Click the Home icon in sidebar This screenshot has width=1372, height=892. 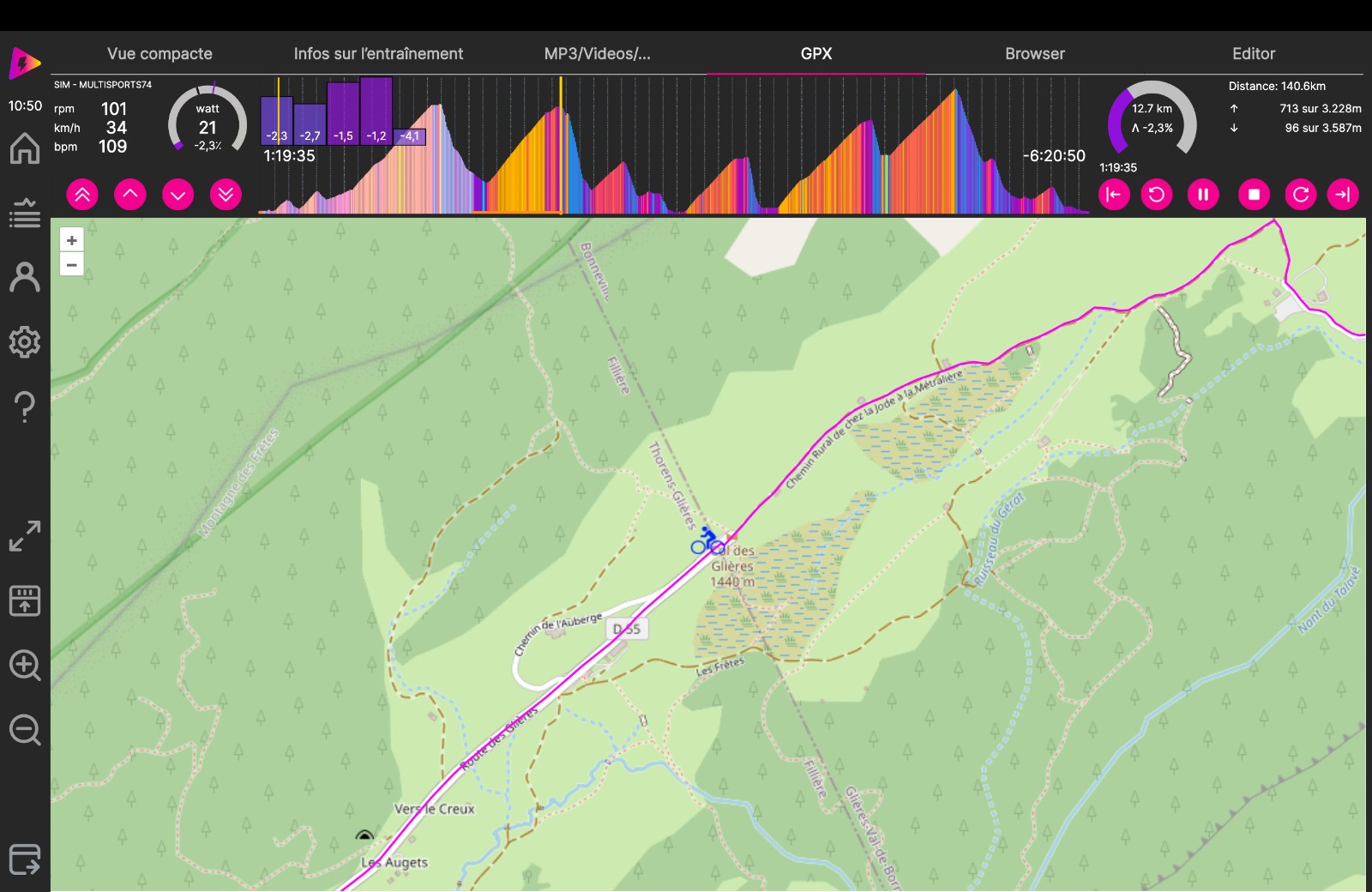25,148
